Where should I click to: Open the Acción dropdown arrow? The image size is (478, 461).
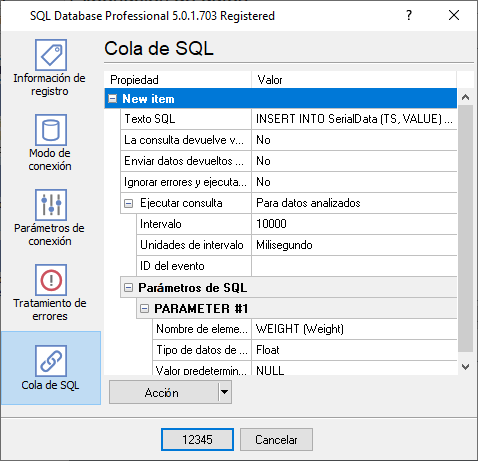(225, 392)
